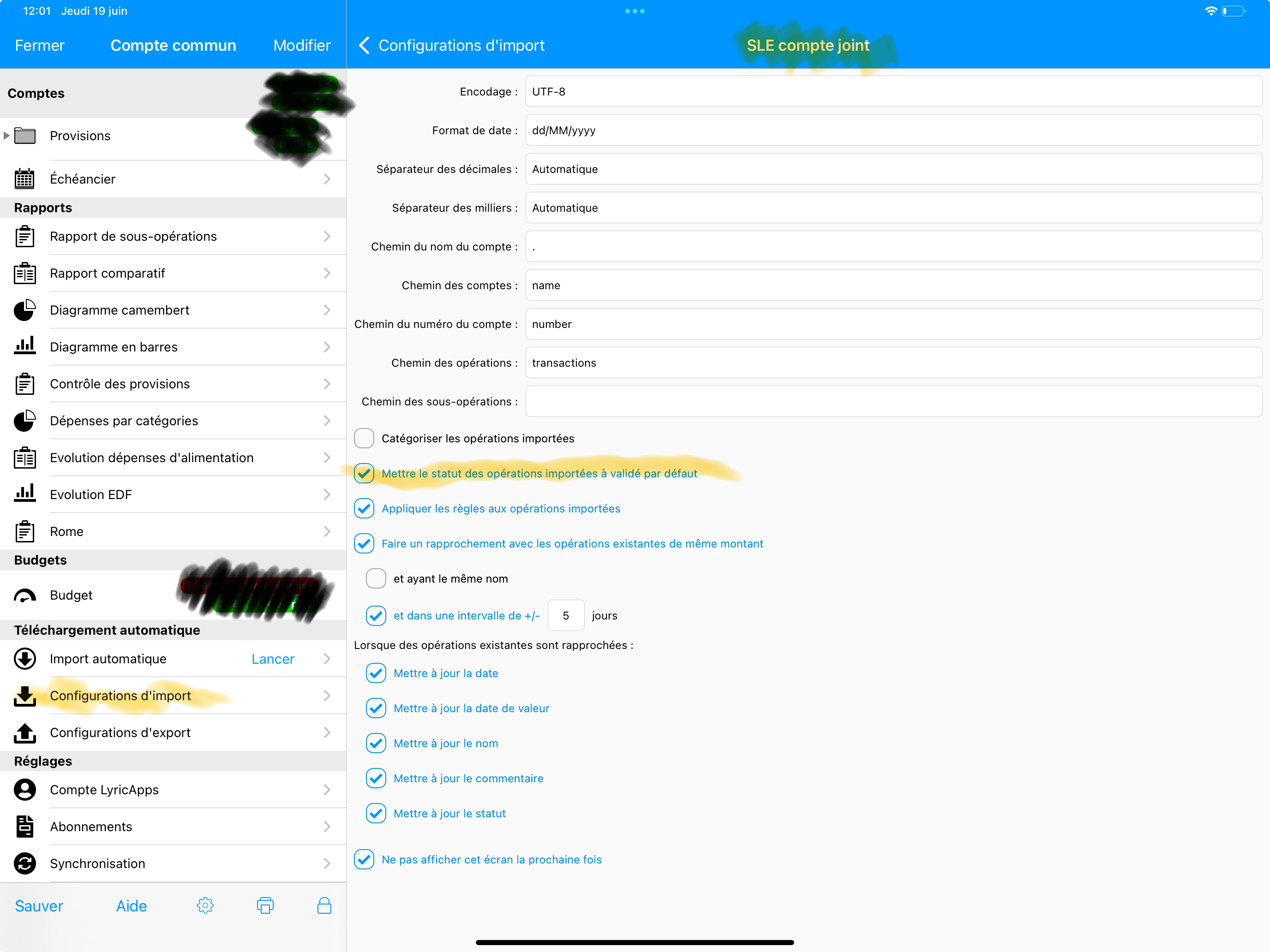Click the Rome report icon
The image size is (1270, 952).
(x=24, y=531)
